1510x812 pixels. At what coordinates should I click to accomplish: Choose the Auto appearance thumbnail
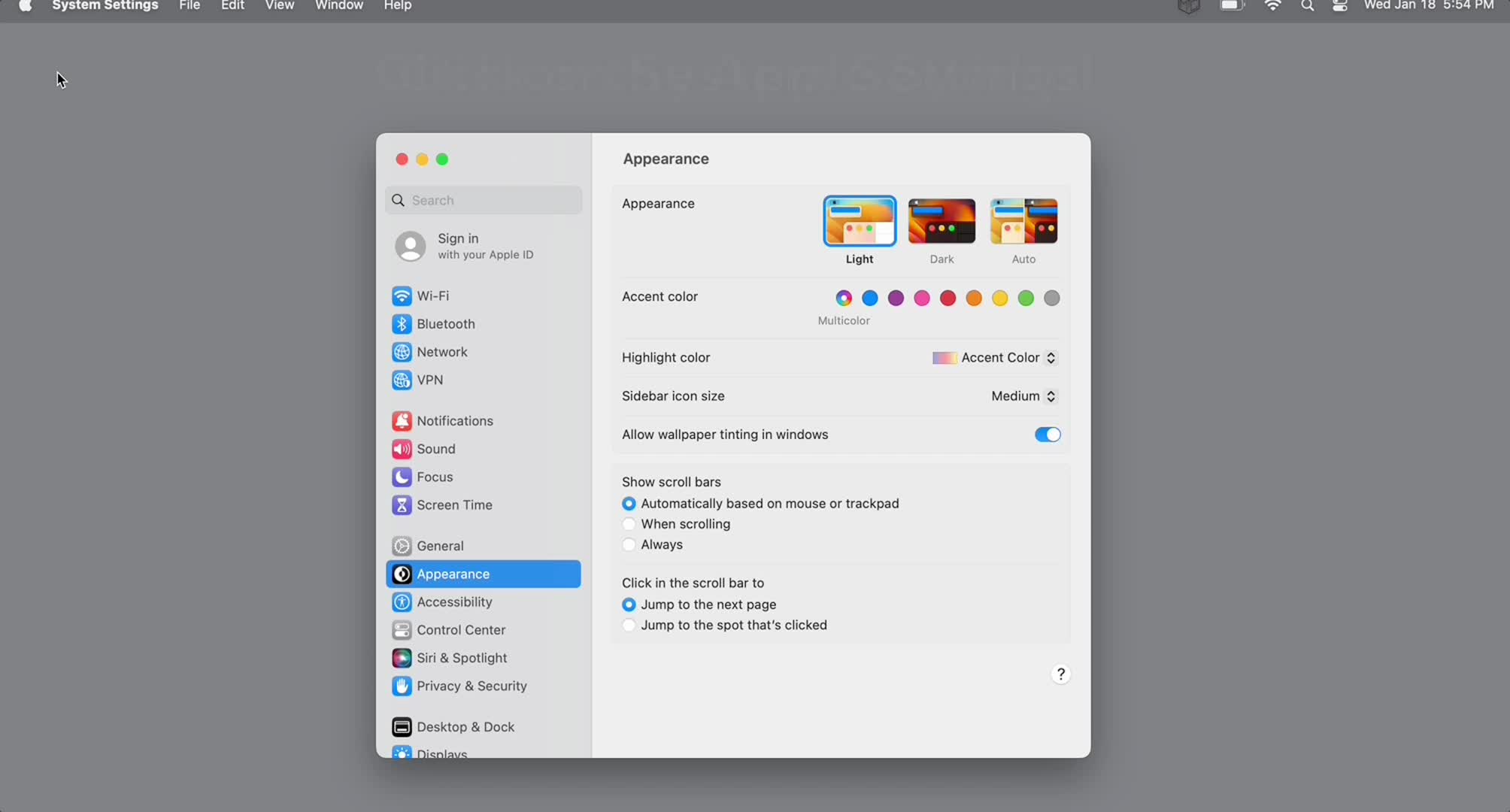tap(1023, 221)
